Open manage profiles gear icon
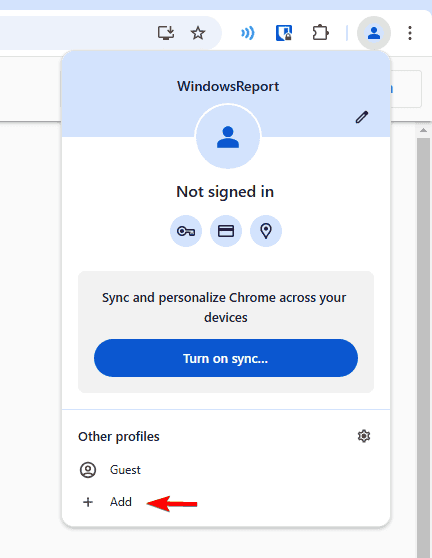Image resolution: width=432 pixels, height=558 pixels. [x=364, y=436]
